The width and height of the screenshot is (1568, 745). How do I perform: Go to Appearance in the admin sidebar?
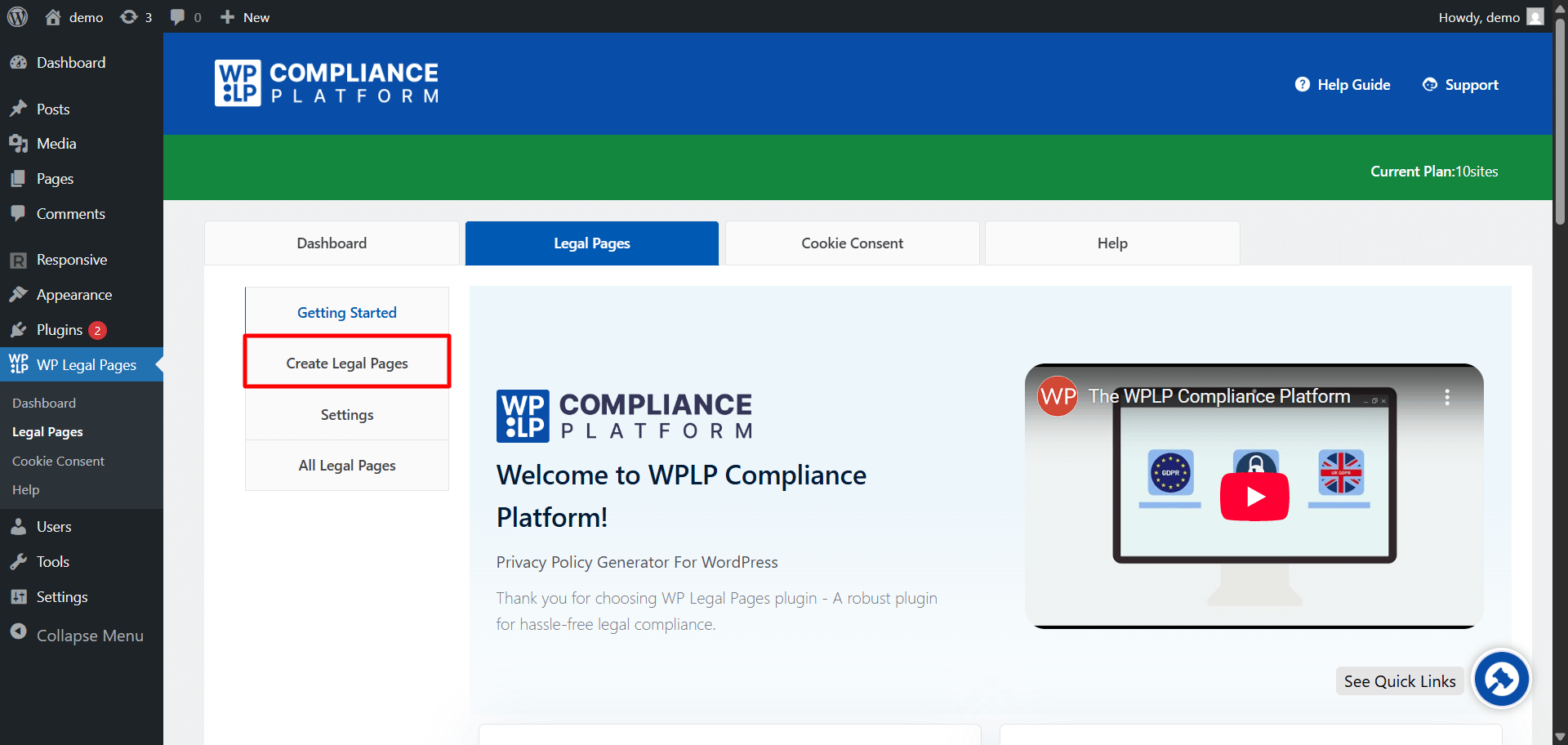pyautogui.click(x=73, y=295)
